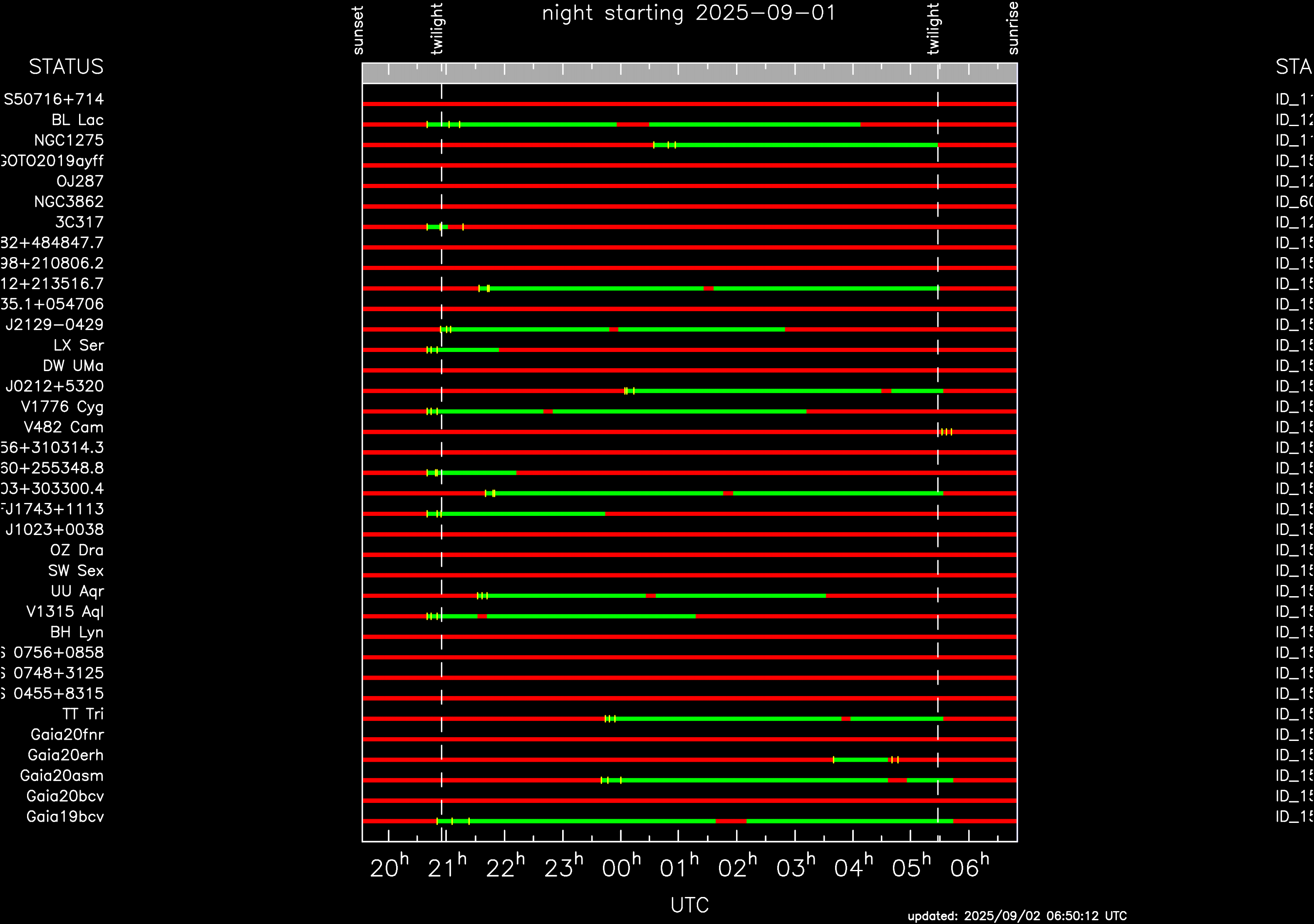This screenshot has height=924, width=1314.
Task: Click yellow markers on V482 Cam row
Action: click(x=946, y=432)
